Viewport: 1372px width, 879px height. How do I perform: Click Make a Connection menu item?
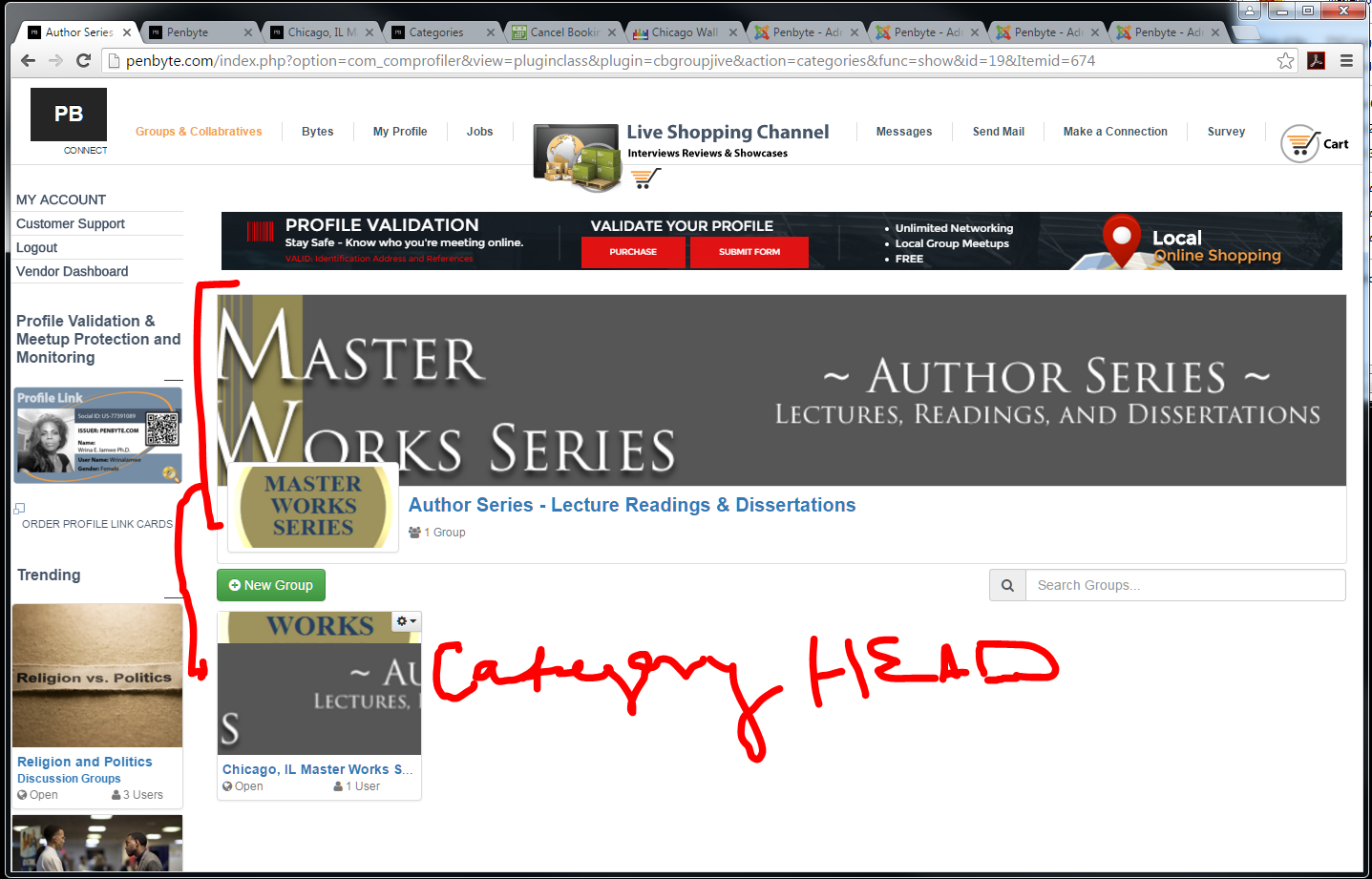coord(1115,132)
